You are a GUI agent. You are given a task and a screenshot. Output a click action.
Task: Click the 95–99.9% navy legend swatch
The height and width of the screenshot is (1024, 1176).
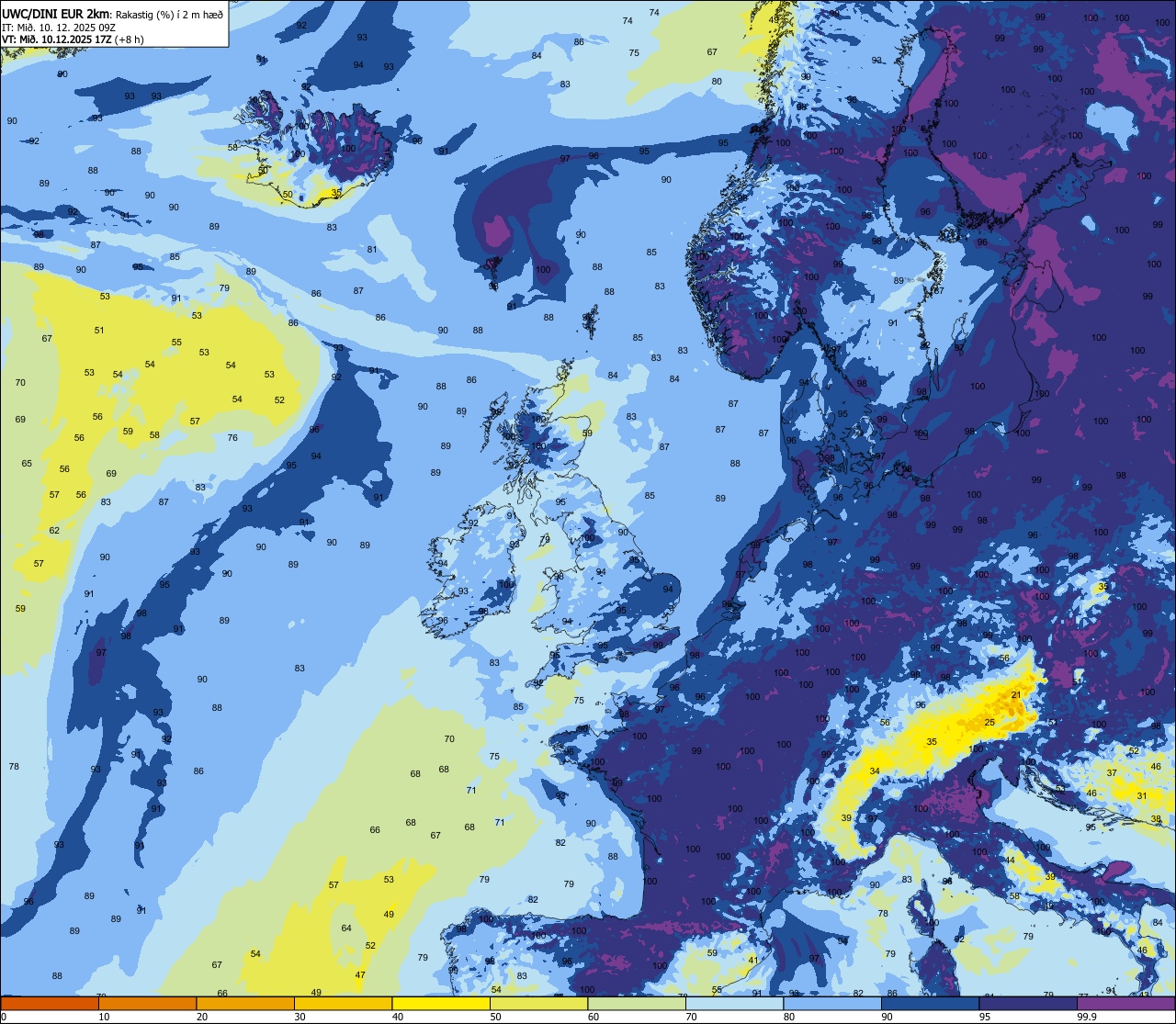tap(1028, 1003)
